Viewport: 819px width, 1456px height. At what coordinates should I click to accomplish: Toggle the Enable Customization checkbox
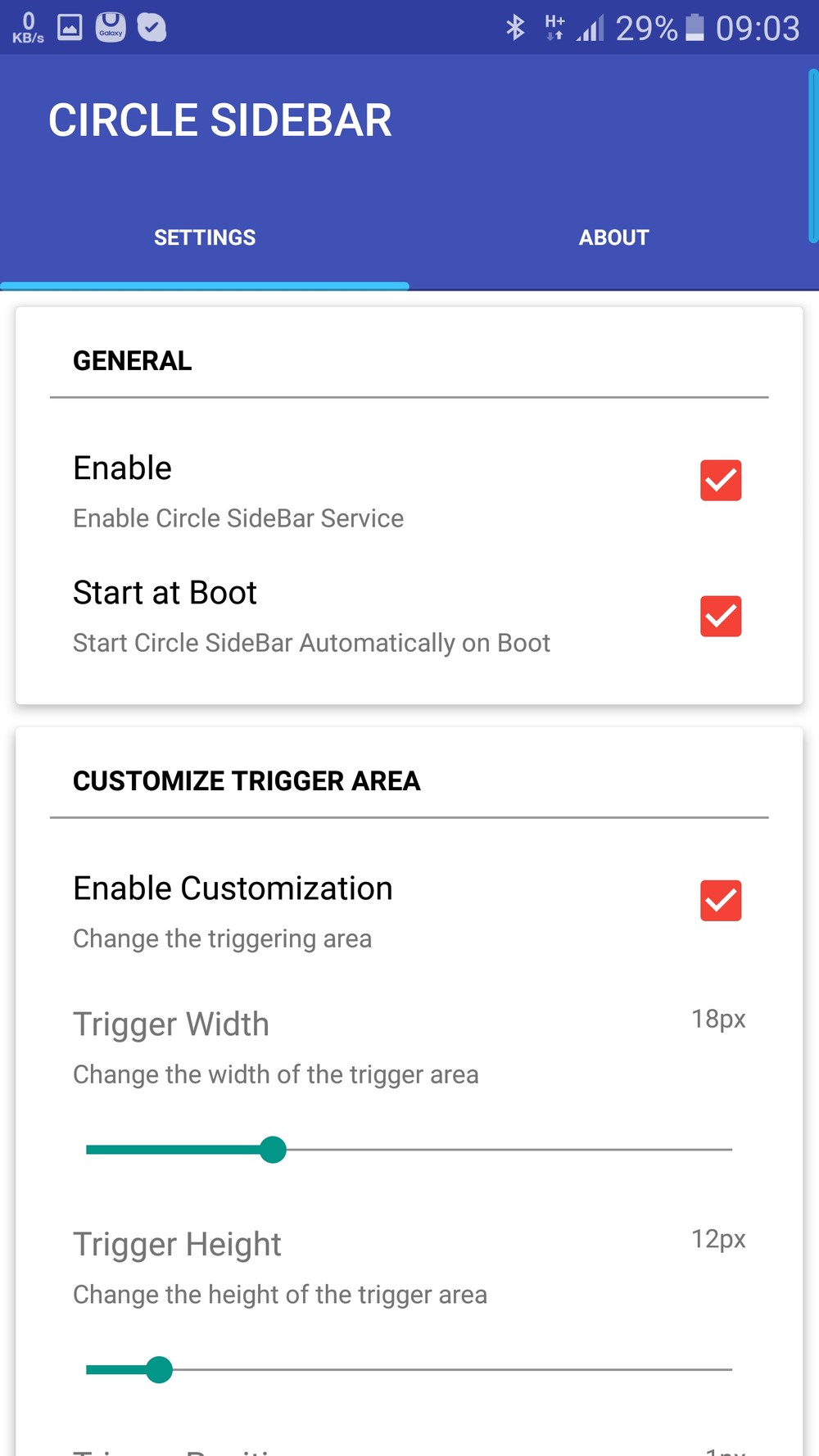coord(721,900)
